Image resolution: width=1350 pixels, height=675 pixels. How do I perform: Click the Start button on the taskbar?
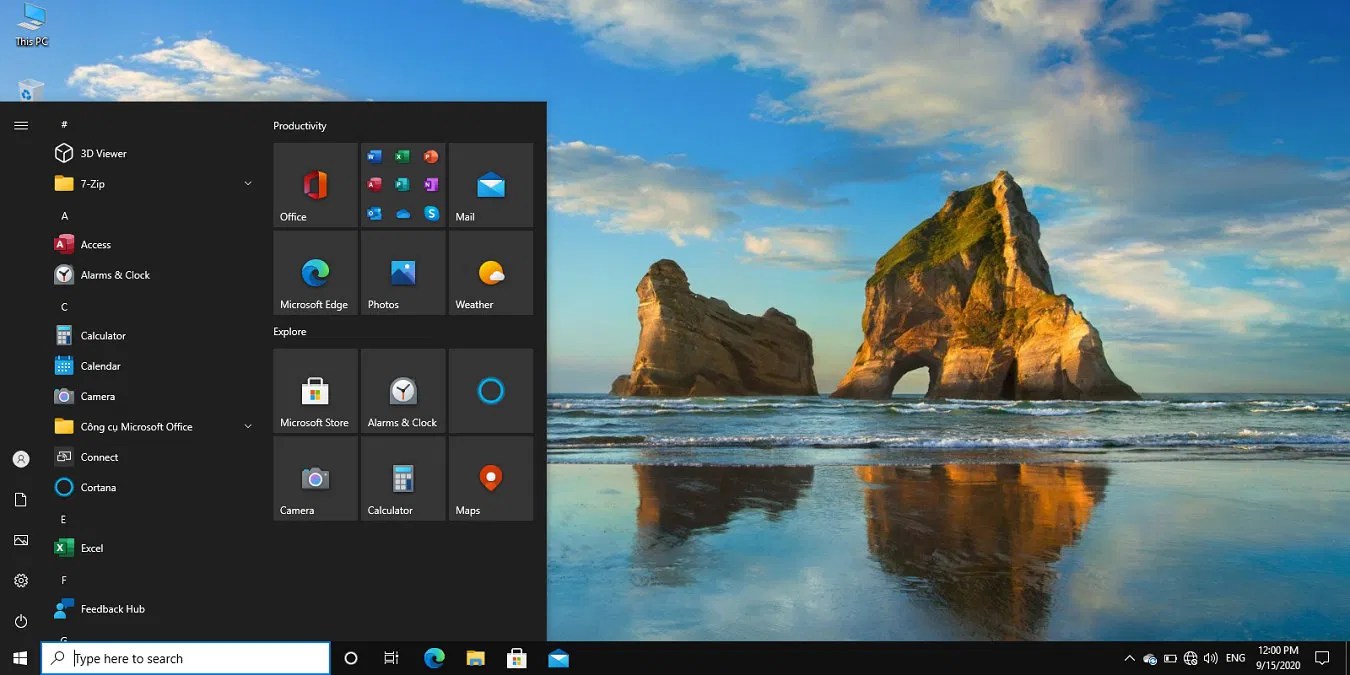(20, 658)
